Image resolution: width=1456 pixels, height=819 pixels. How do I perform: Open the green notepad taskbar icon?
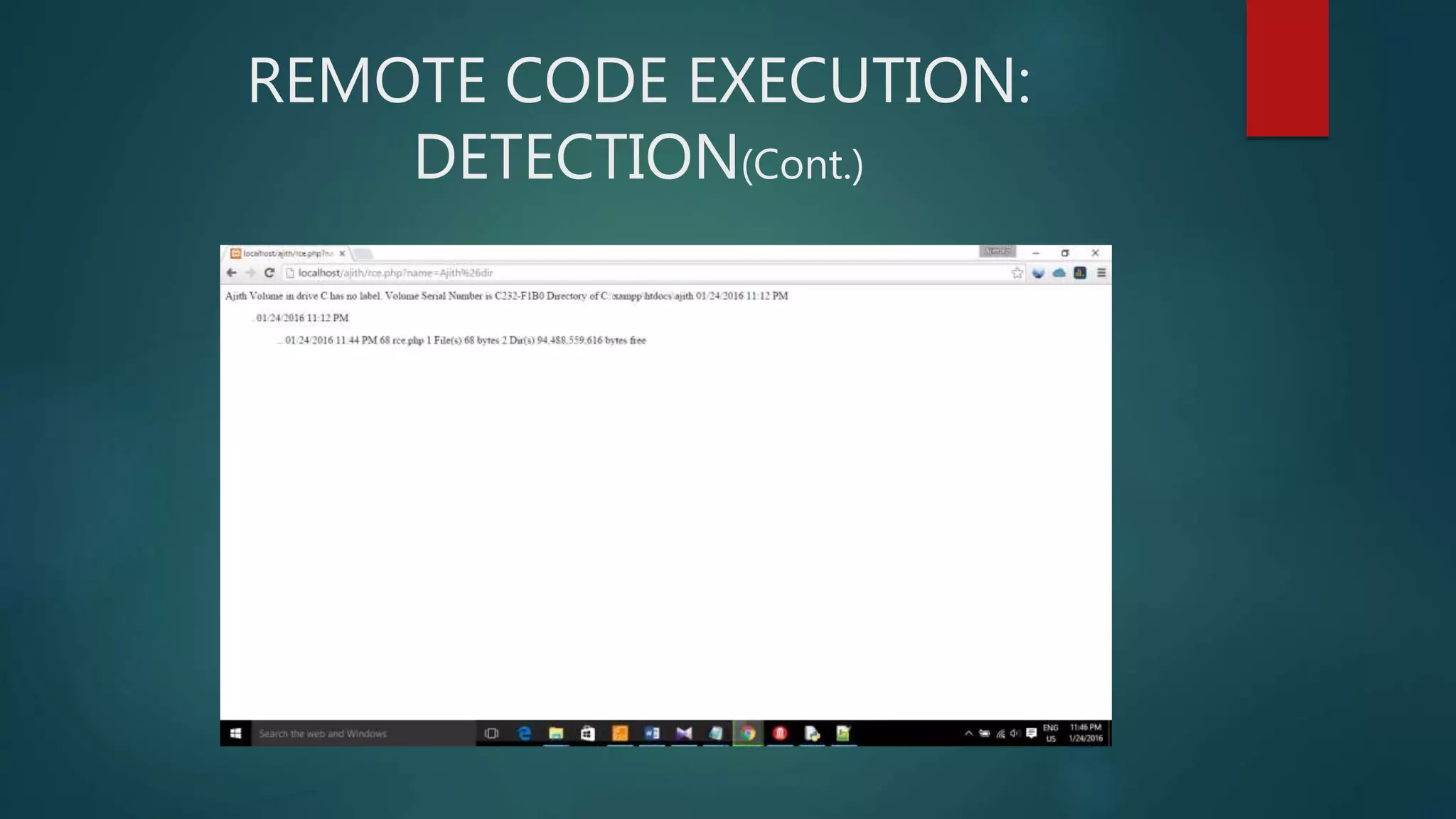click(x=843, y=733)
